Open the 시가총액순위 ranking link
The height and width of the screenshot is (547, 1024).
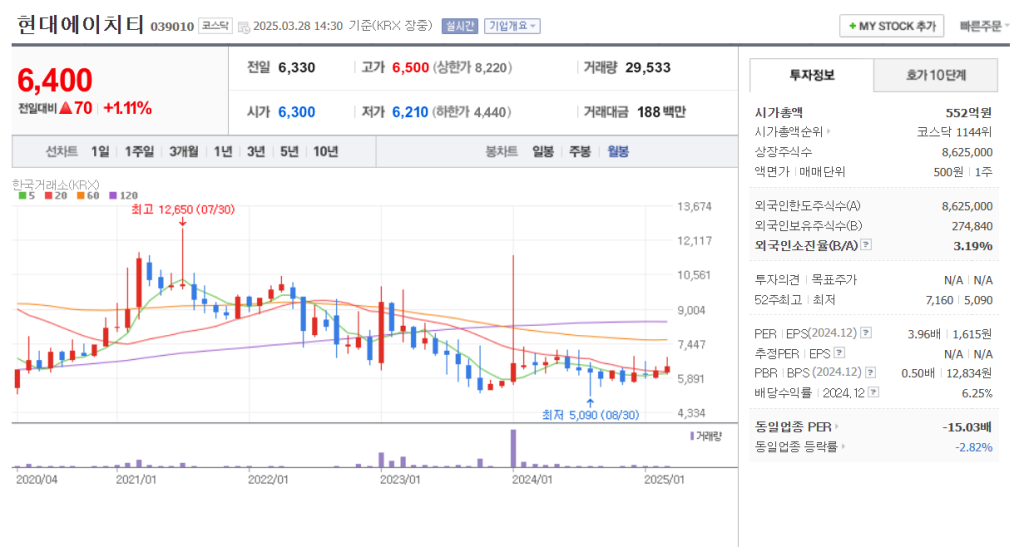click(x=792, y=132)
